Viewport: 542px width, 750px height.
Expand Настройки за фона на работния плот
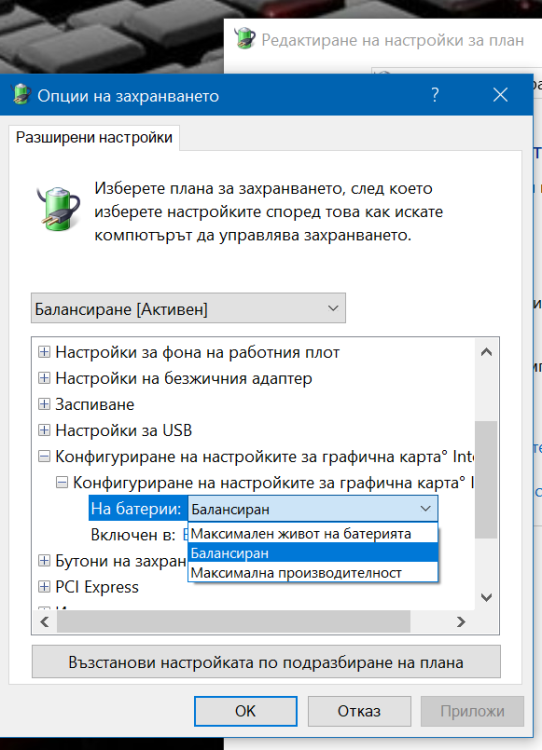click(44, 352)
